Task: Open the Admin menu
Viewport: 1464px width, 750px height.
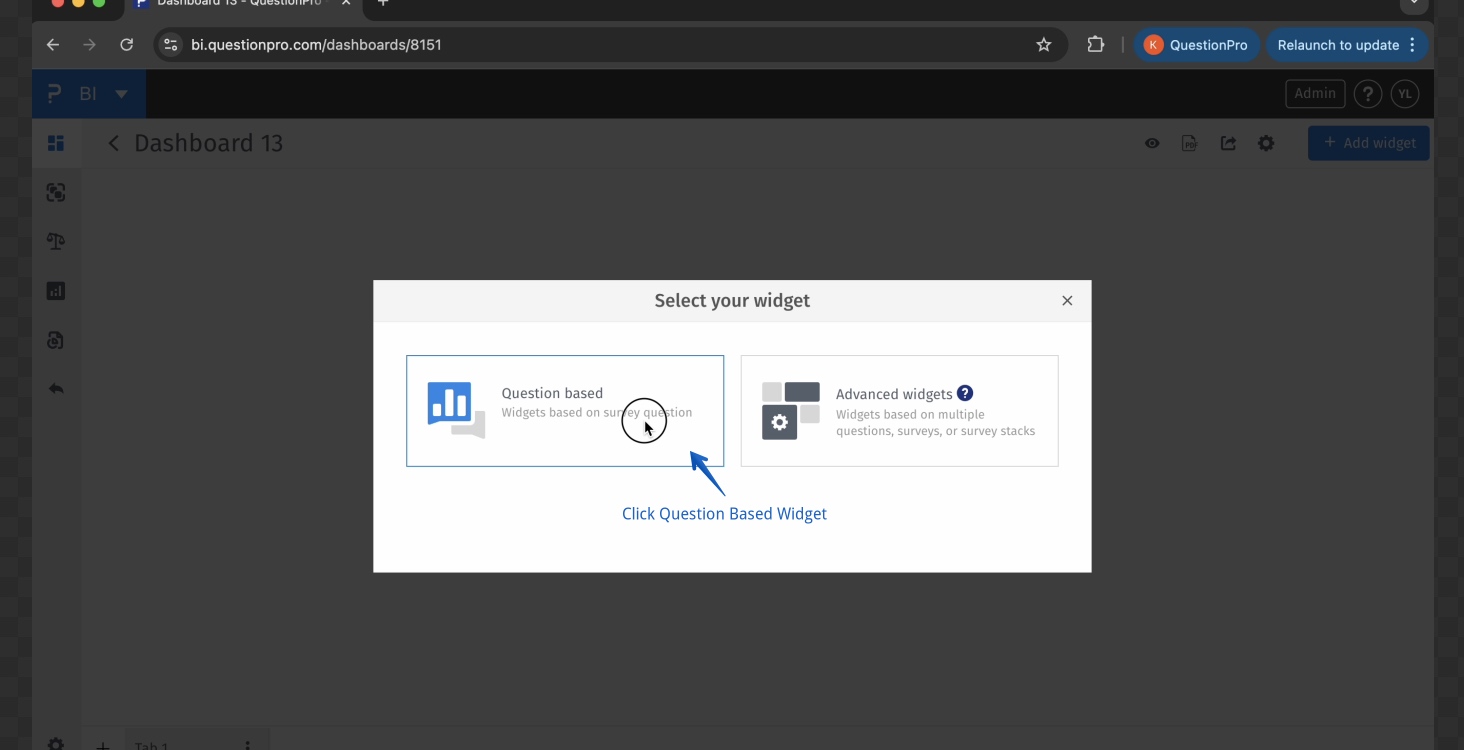Action: pyautogui.click(x=1314, y=93)
